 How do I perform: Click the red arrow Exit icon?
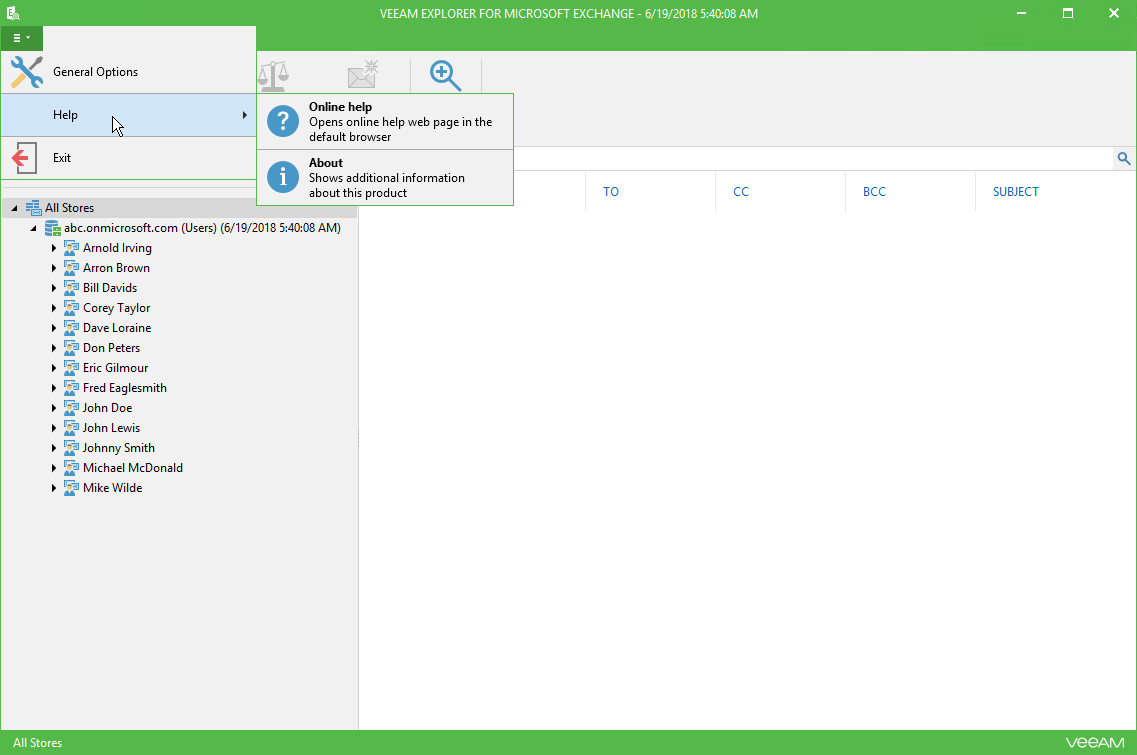point(24,157)
